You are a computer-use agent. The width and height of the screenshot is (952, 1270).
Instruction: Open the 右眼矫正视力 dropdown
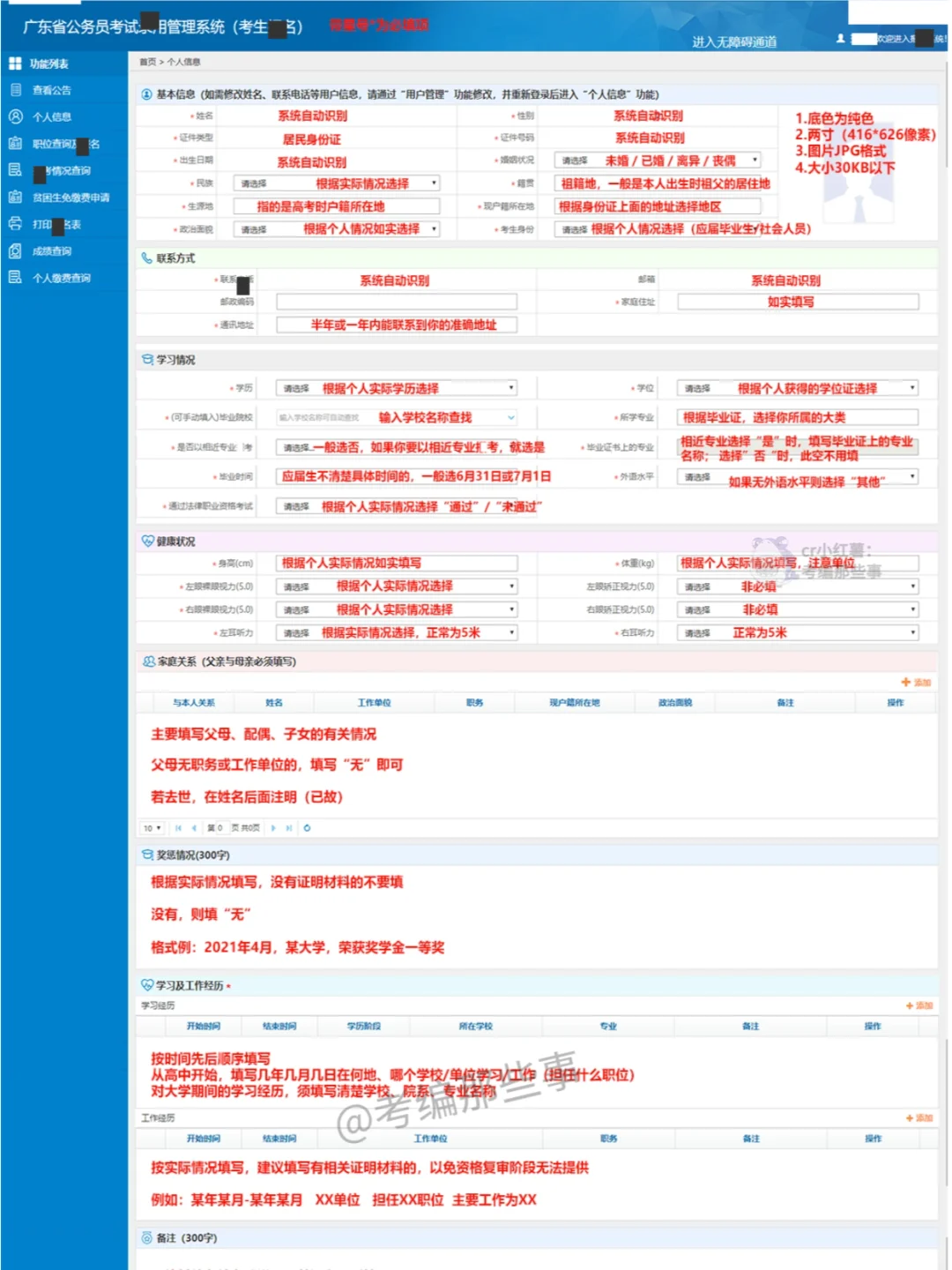(798, 609)
